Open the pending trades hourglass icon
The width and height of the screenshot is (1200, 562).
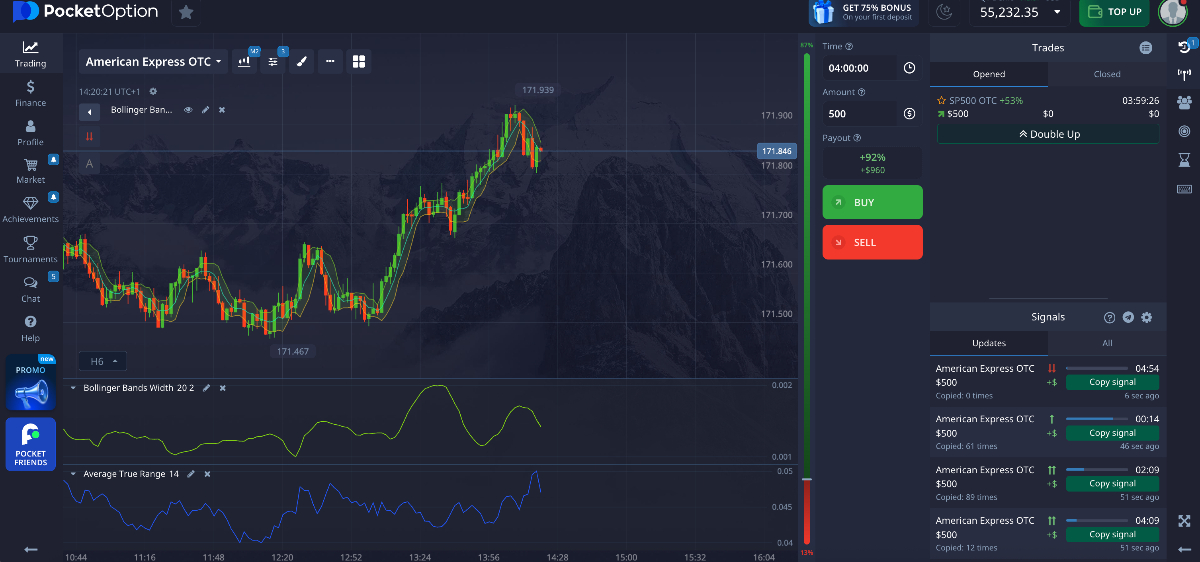[x=1185, y=160]
